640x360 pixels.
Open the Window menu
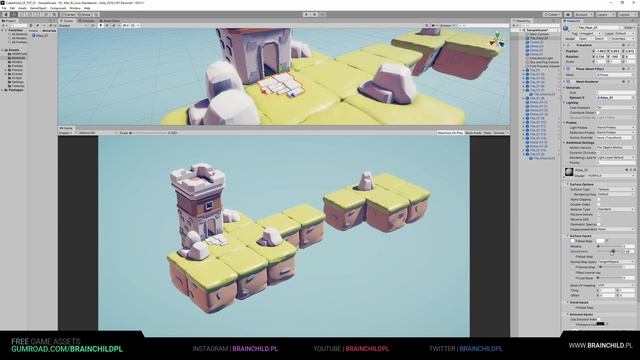click(x=75, y=8)
